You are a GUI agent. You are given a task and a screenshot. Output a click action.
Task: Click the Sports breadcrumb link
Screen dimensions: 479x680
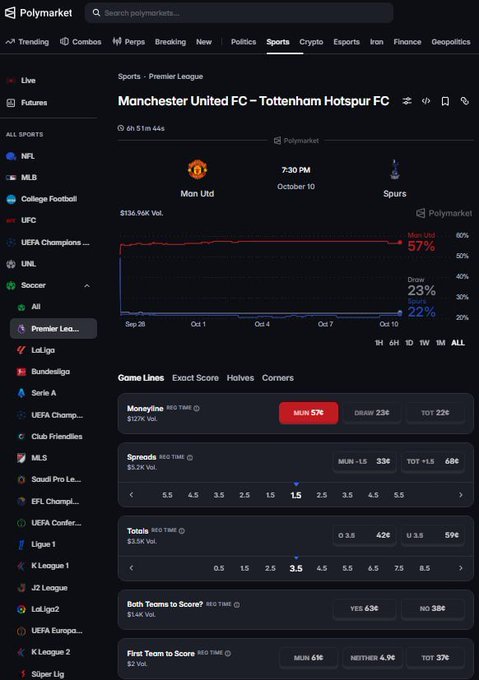click(x=129, y=76)
